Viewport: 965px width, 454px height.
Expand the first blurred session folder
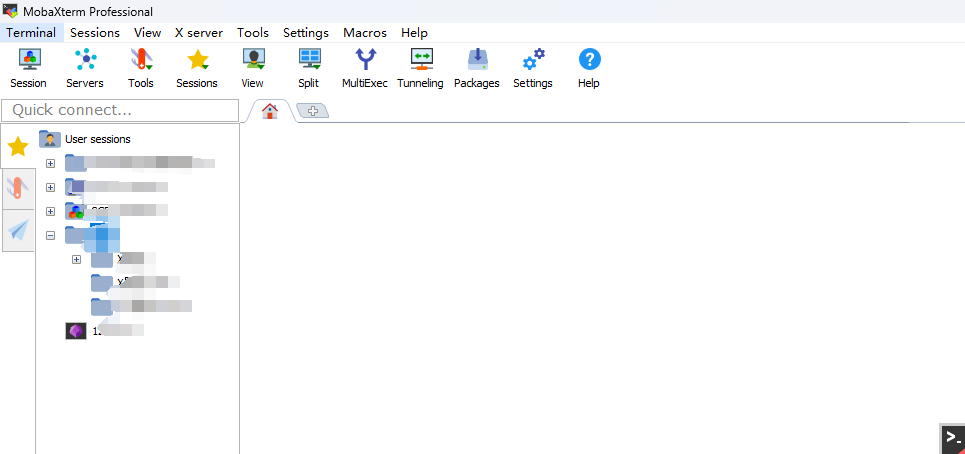[50, 164]
